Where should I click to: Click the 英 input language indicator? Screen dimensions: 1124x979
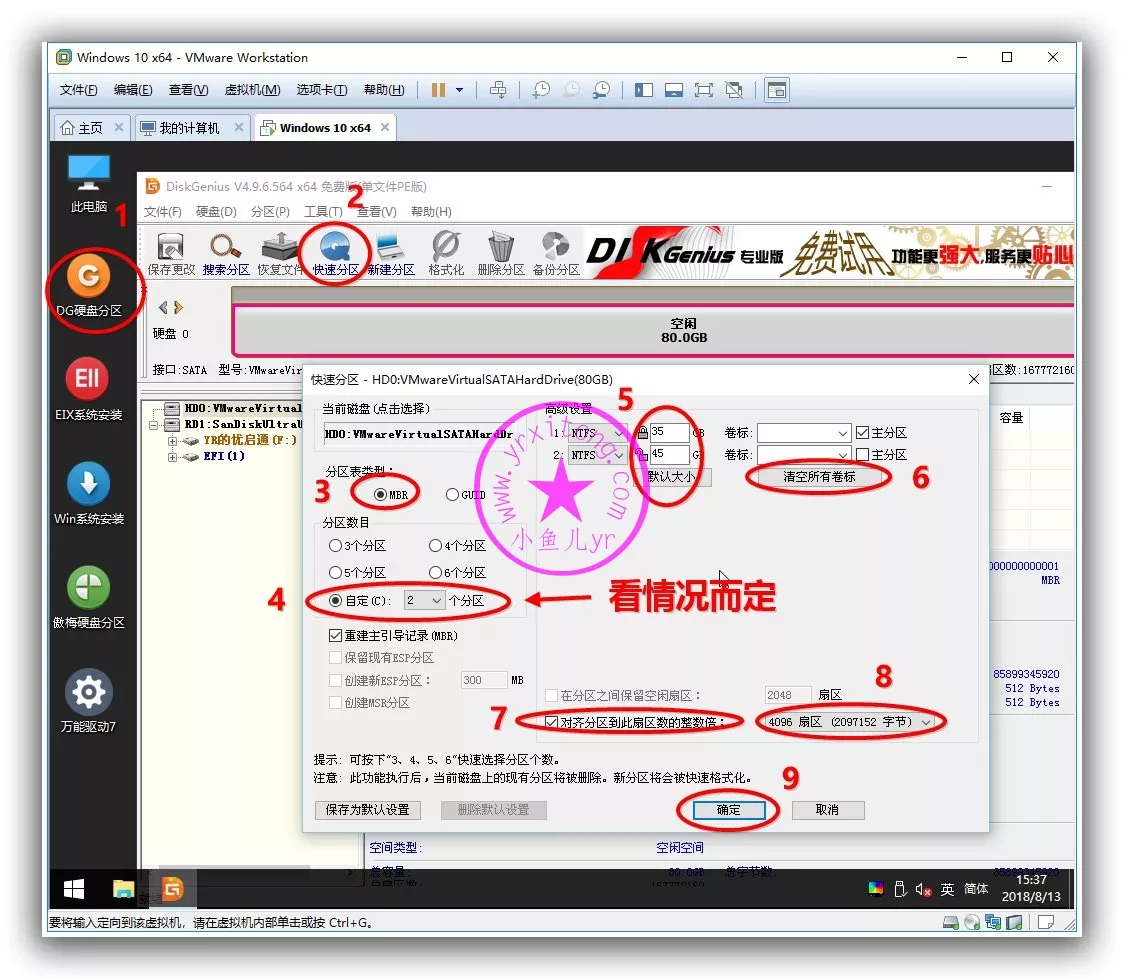[x=947, y=889]
